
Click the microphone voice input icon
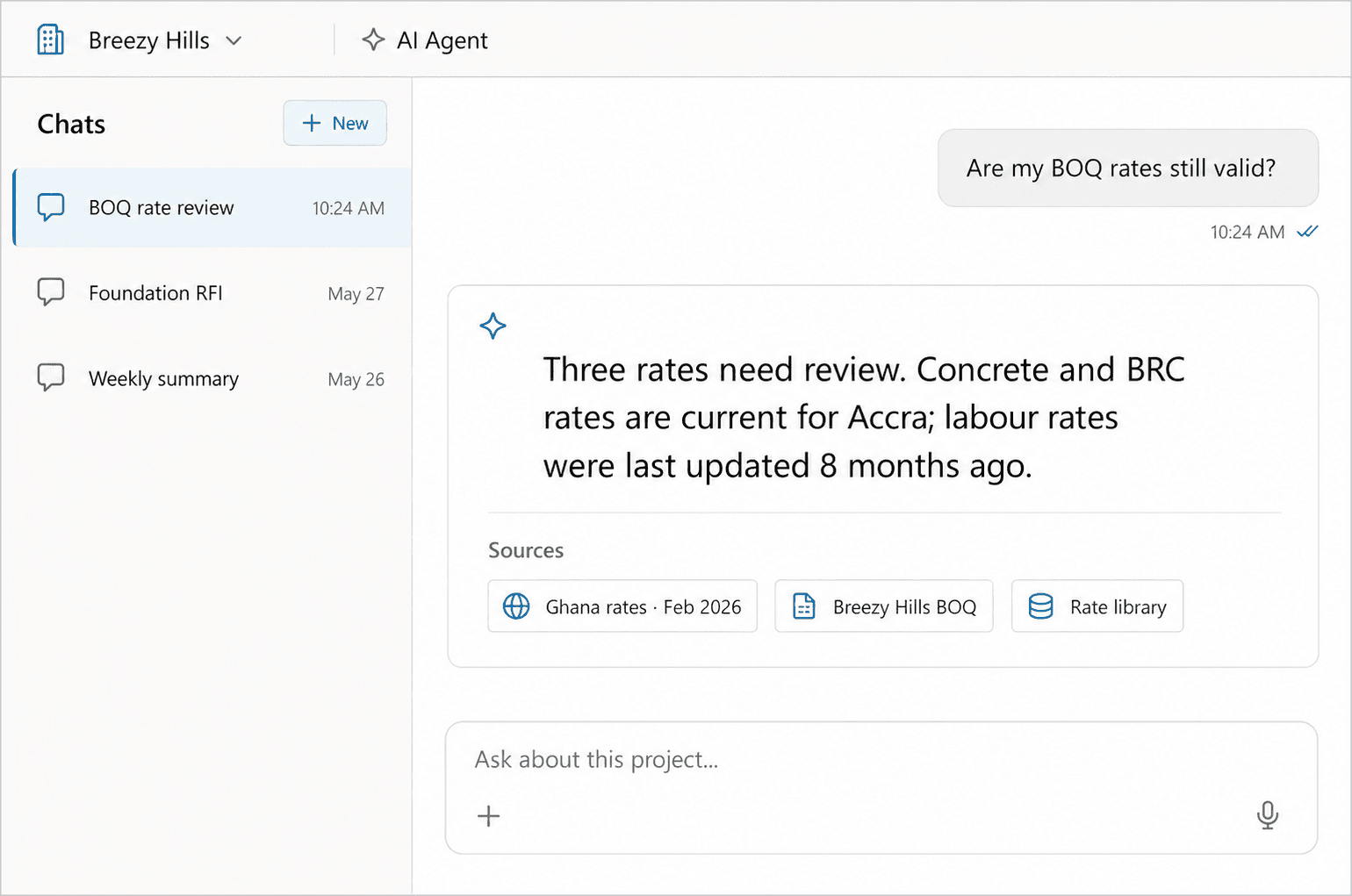tap(1268, 815)
